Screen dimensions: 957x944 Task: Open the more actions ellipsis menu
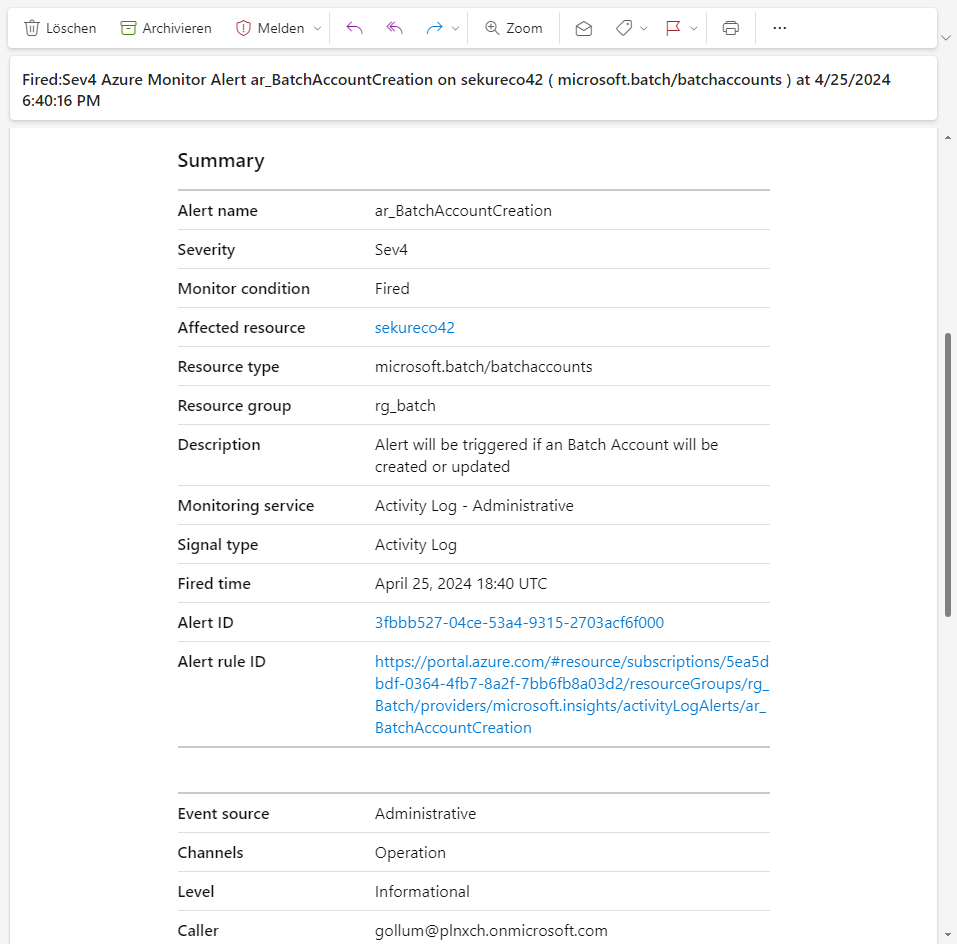click(x=780, y=28)
